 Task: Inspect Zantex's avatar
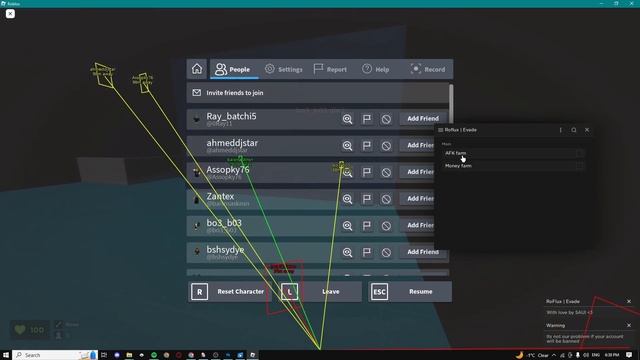347,199
